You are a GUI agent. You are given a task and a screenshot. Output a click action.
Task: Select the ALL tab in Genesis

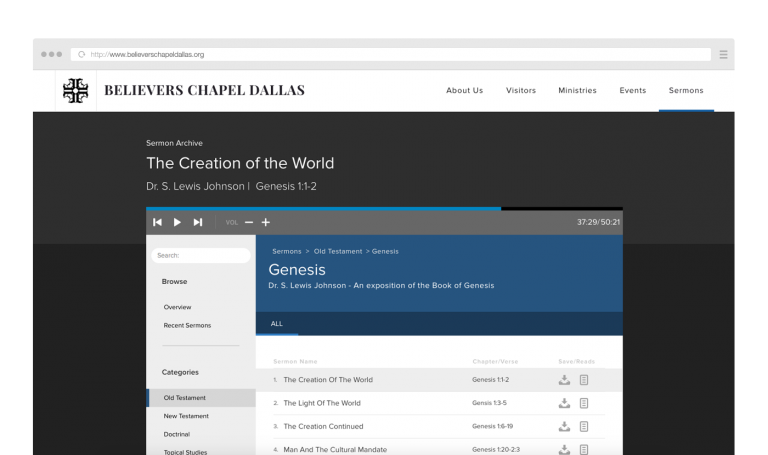tap(277, 324)
